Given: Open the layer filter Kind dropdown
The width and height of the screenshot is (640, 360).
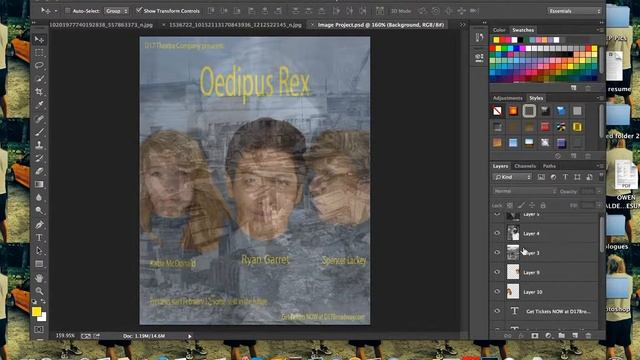Looking at the screenshot, I should pyautogui.click(x=512, y=177).
